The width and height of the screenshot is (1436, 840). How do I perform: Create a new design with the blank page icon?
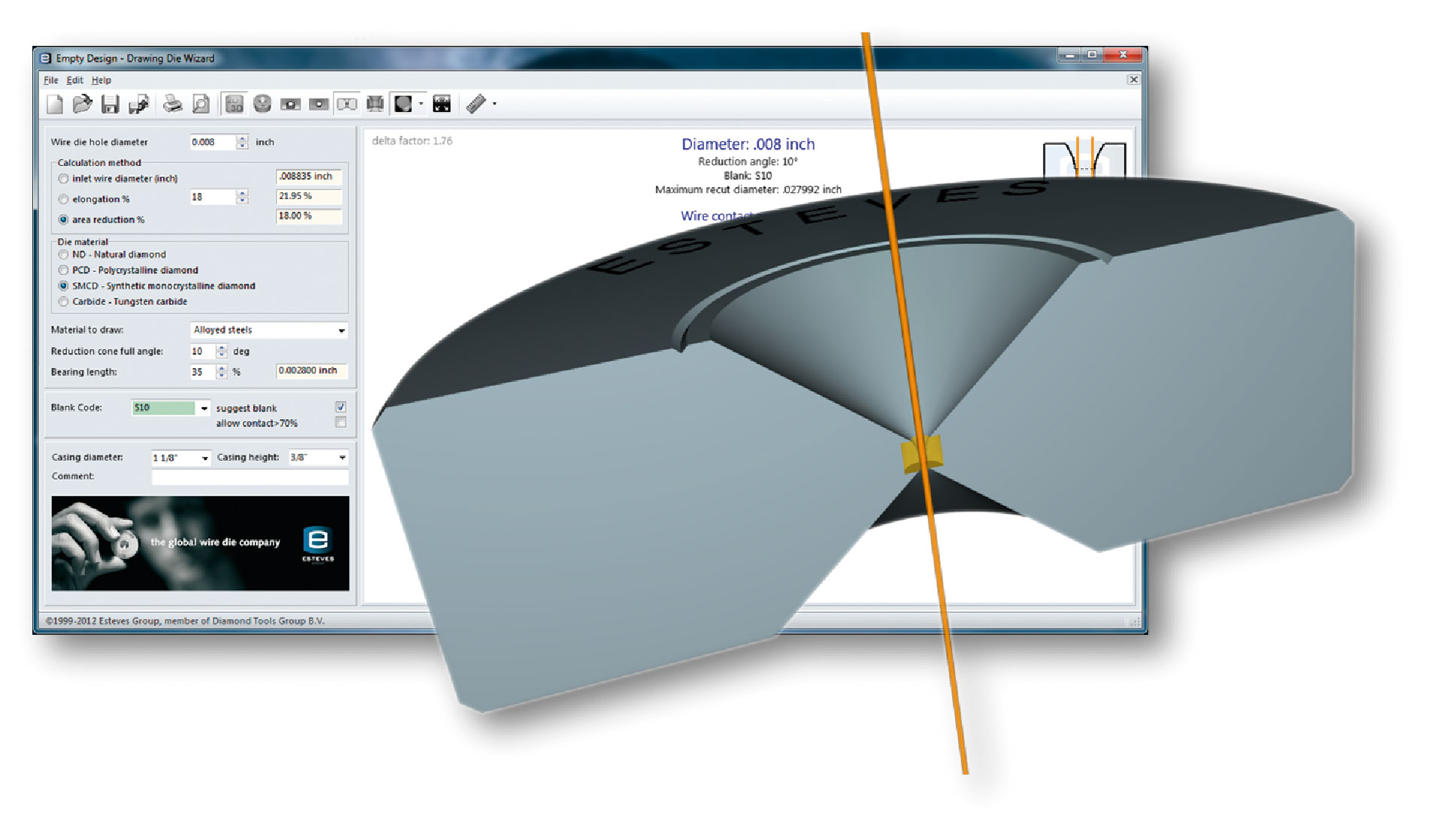(55, 104)
